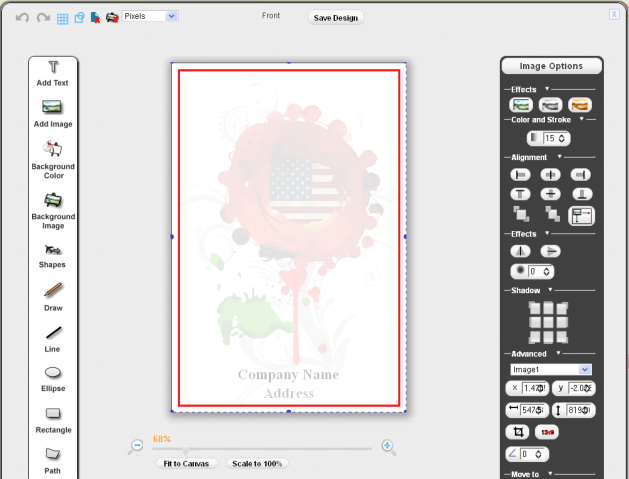Click the align left icon
This screenshot has width=629, height=479.
point(520,175)
